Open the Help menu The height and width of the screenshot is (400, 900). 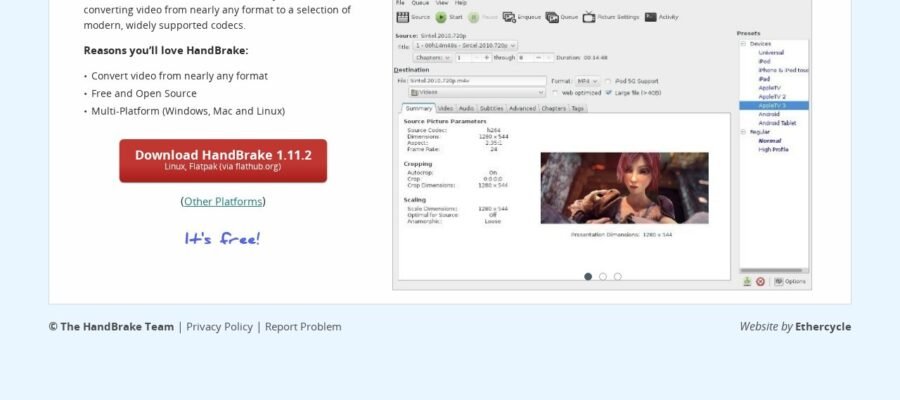pyautogui.click(x=460, y=3)
